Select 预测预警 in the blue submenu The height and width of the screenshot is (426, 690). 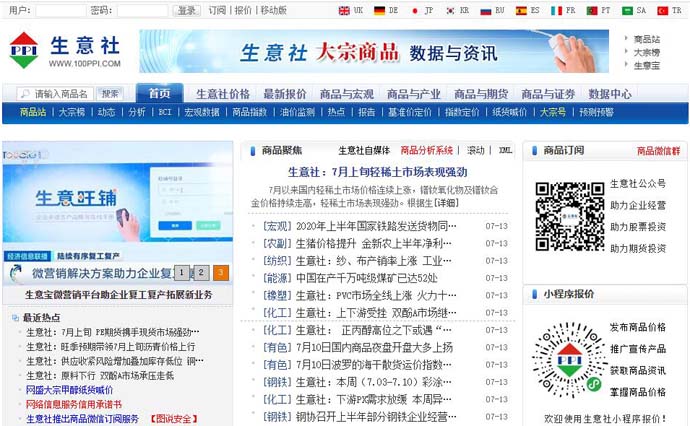tap(596, 112)
